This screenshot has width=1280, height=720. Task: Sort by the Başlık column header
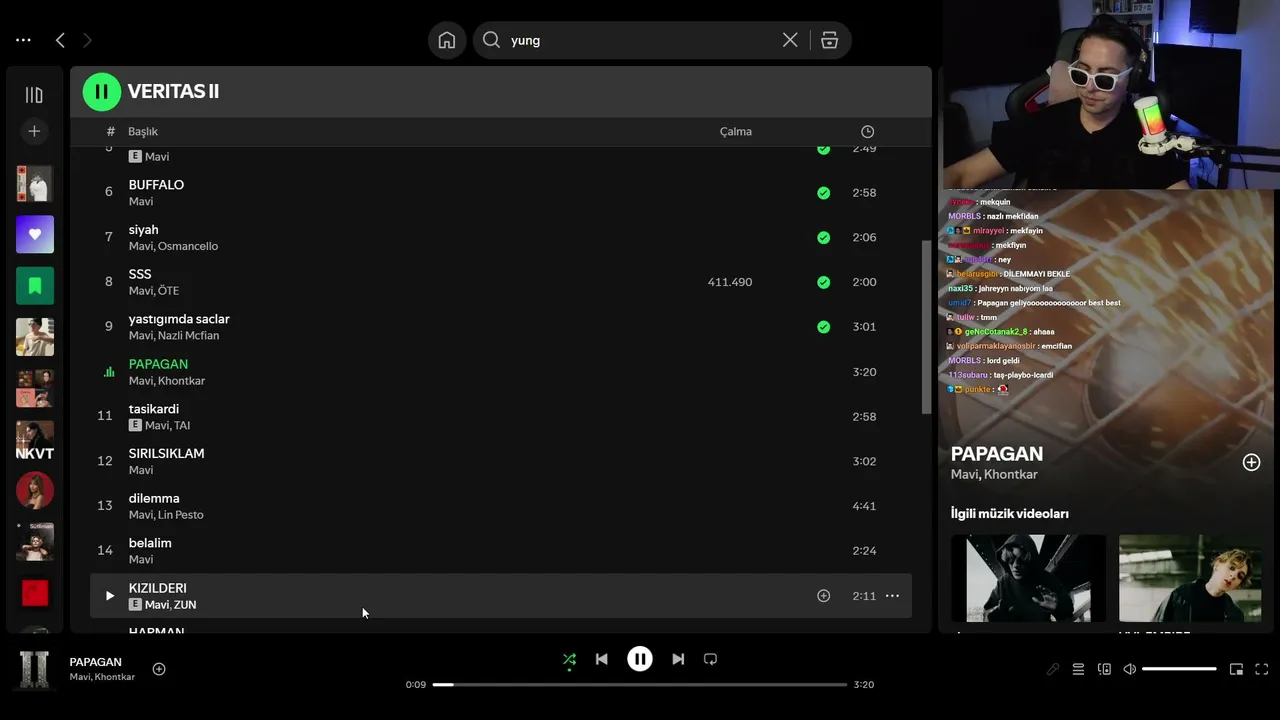143,132
